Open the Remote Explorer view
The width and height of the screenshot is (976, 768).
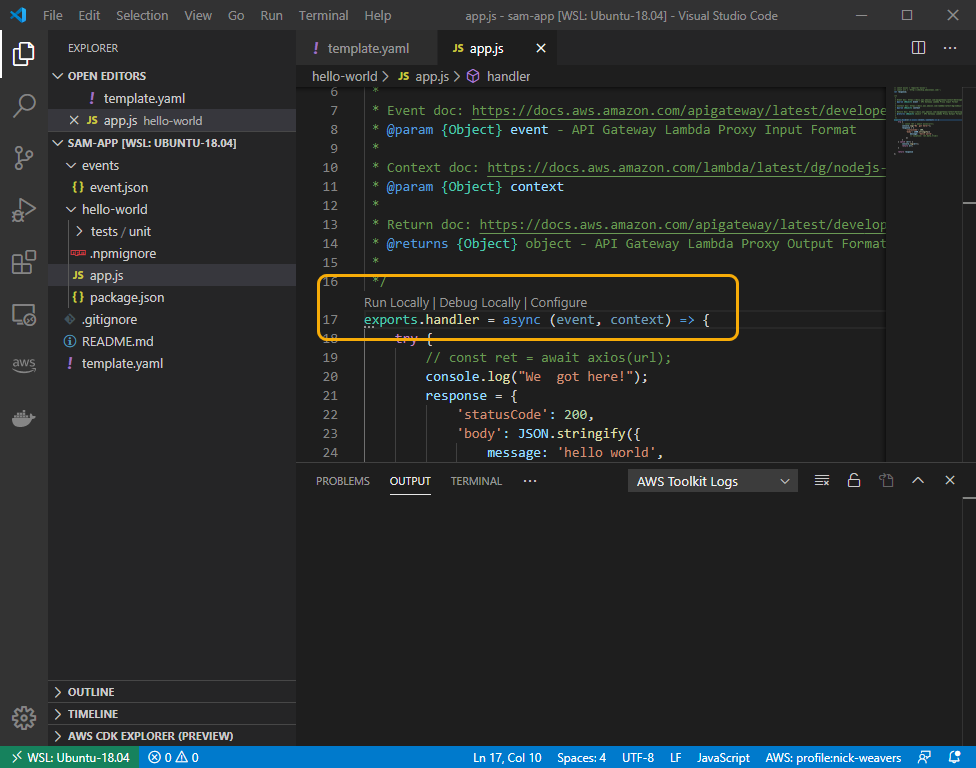[x=24, y=315]
